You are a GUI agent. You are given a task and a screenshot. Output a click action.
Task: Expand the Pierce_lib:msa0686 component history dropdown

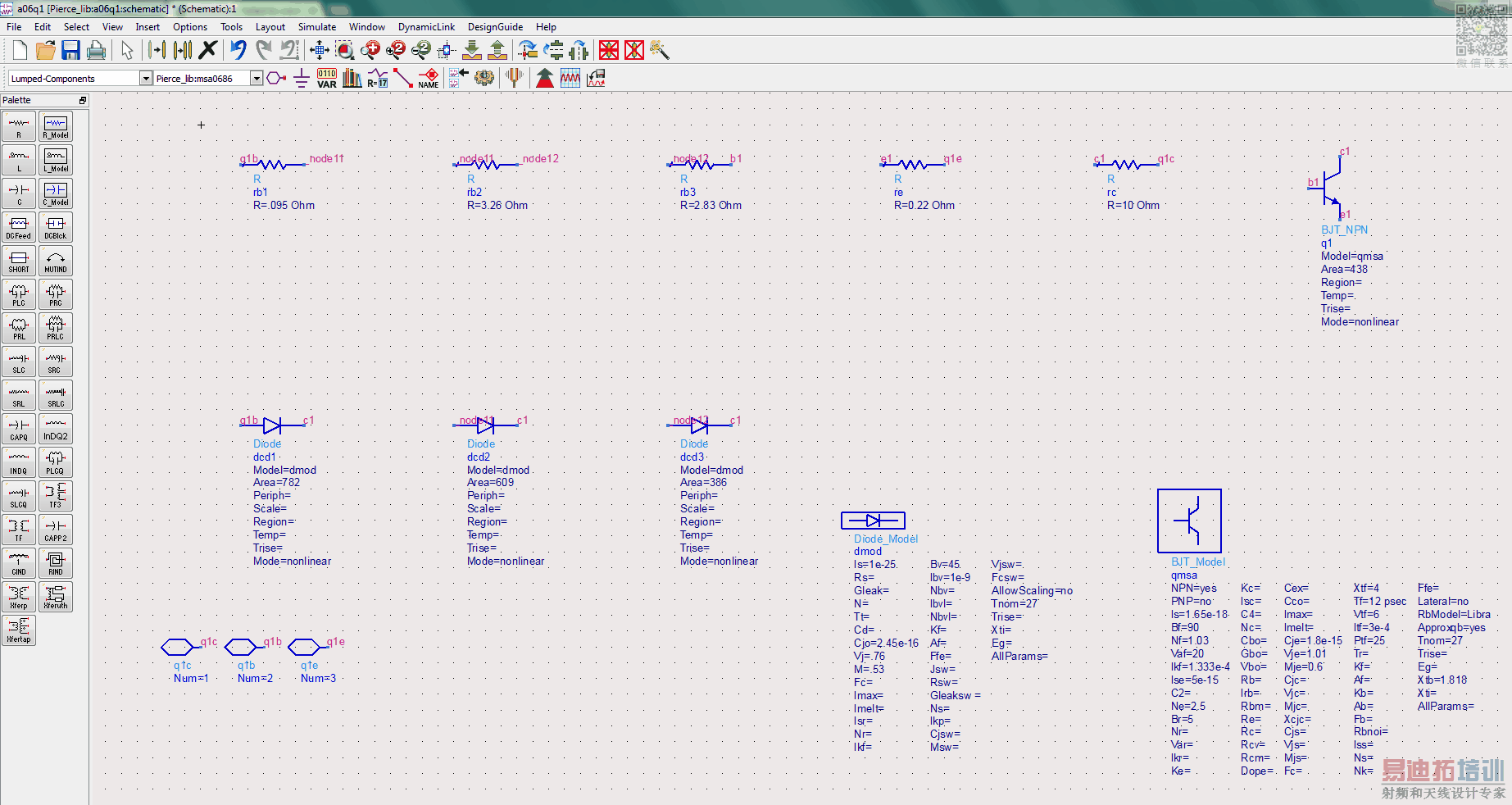point(257,79)
